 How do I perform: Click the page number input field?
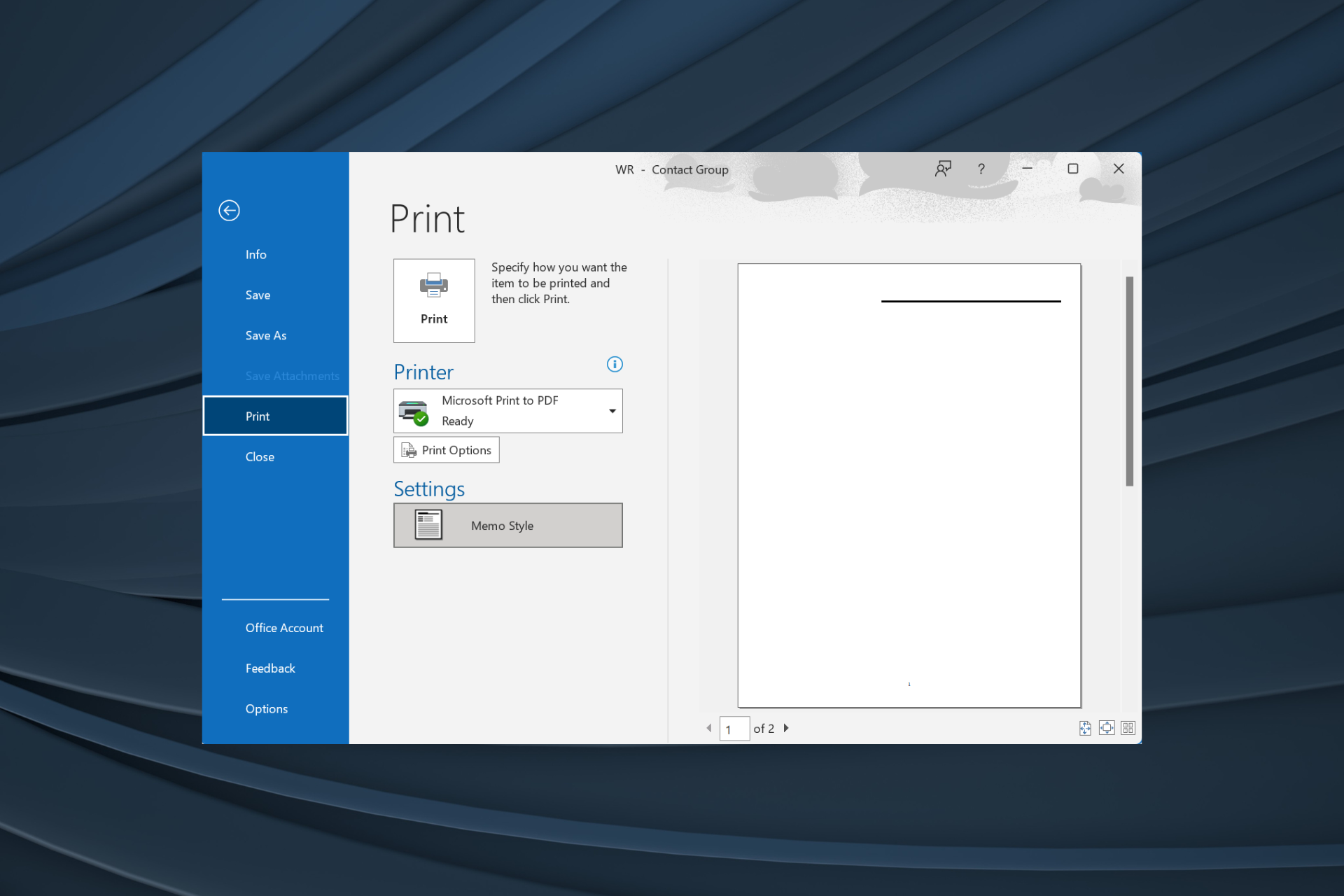pos(734,729)
